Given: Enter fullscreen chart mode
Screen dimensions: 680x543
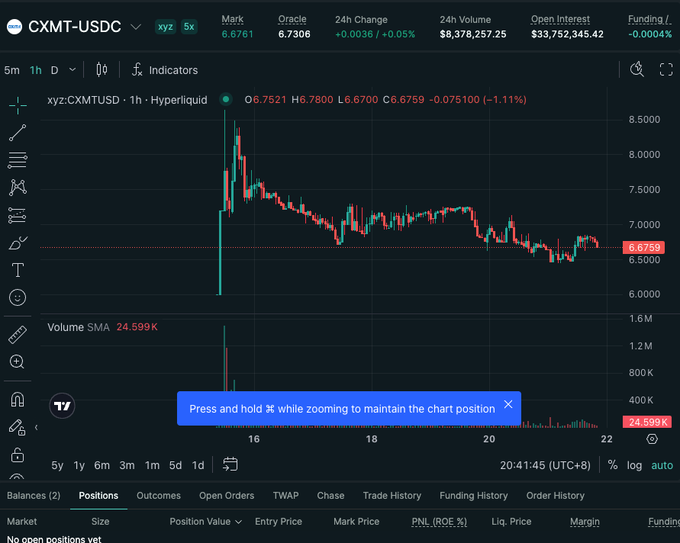Looking at the screenshot, I should point(666,69).
